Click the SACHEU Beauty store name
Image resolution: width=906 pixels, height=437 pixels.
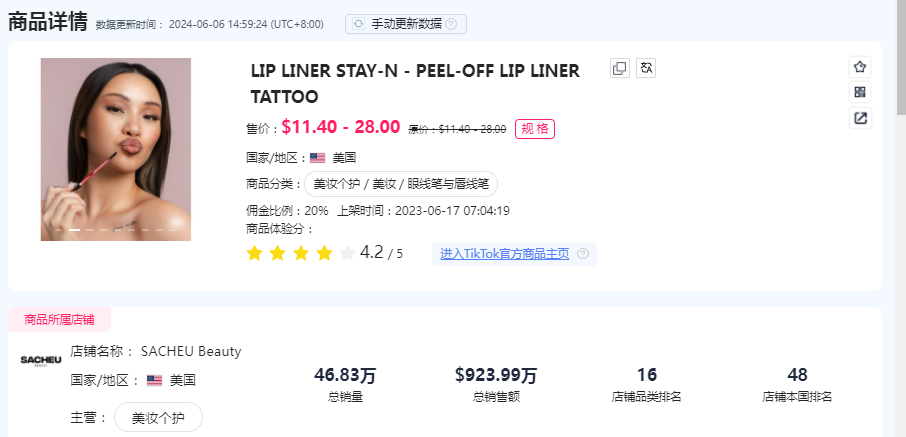click(191, 351)
